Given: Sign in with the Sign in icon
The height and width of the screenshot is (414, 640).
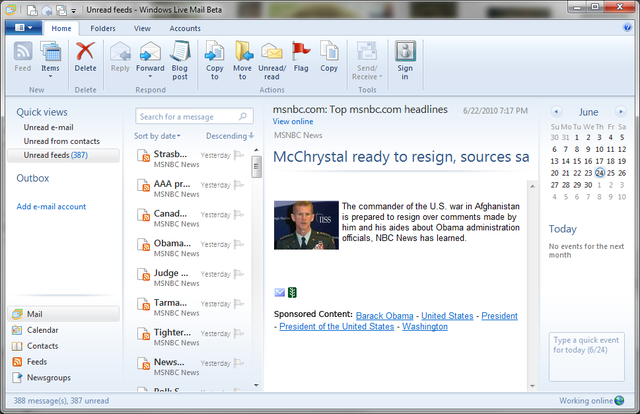Looking at the screenshot, I should pos(405,51).
